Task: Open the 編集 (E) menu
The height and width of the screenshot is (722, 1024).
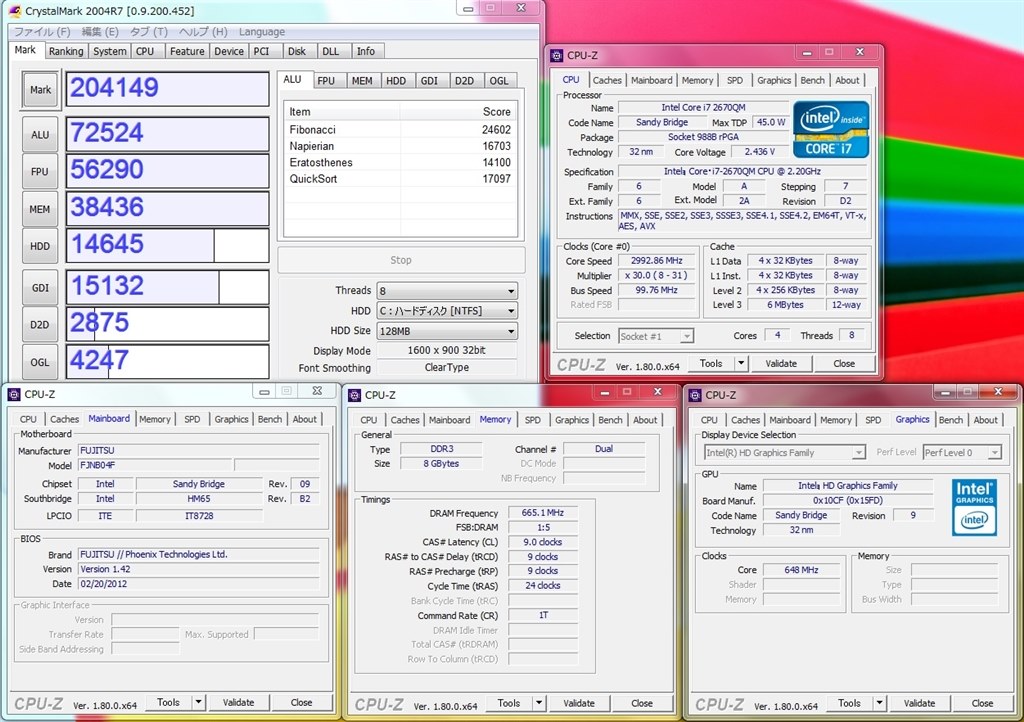Action: click(x=100, y=31)
